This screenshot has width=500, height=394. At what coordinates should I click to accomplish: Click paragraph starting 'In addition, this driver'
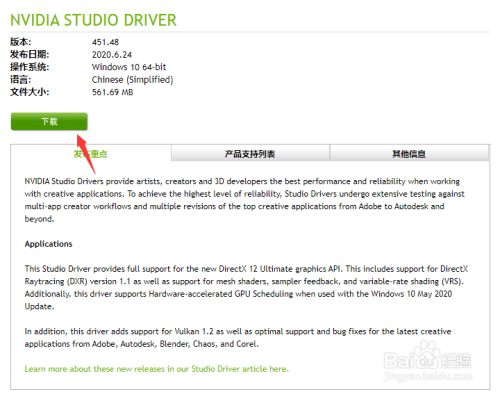tap(238, 337)
